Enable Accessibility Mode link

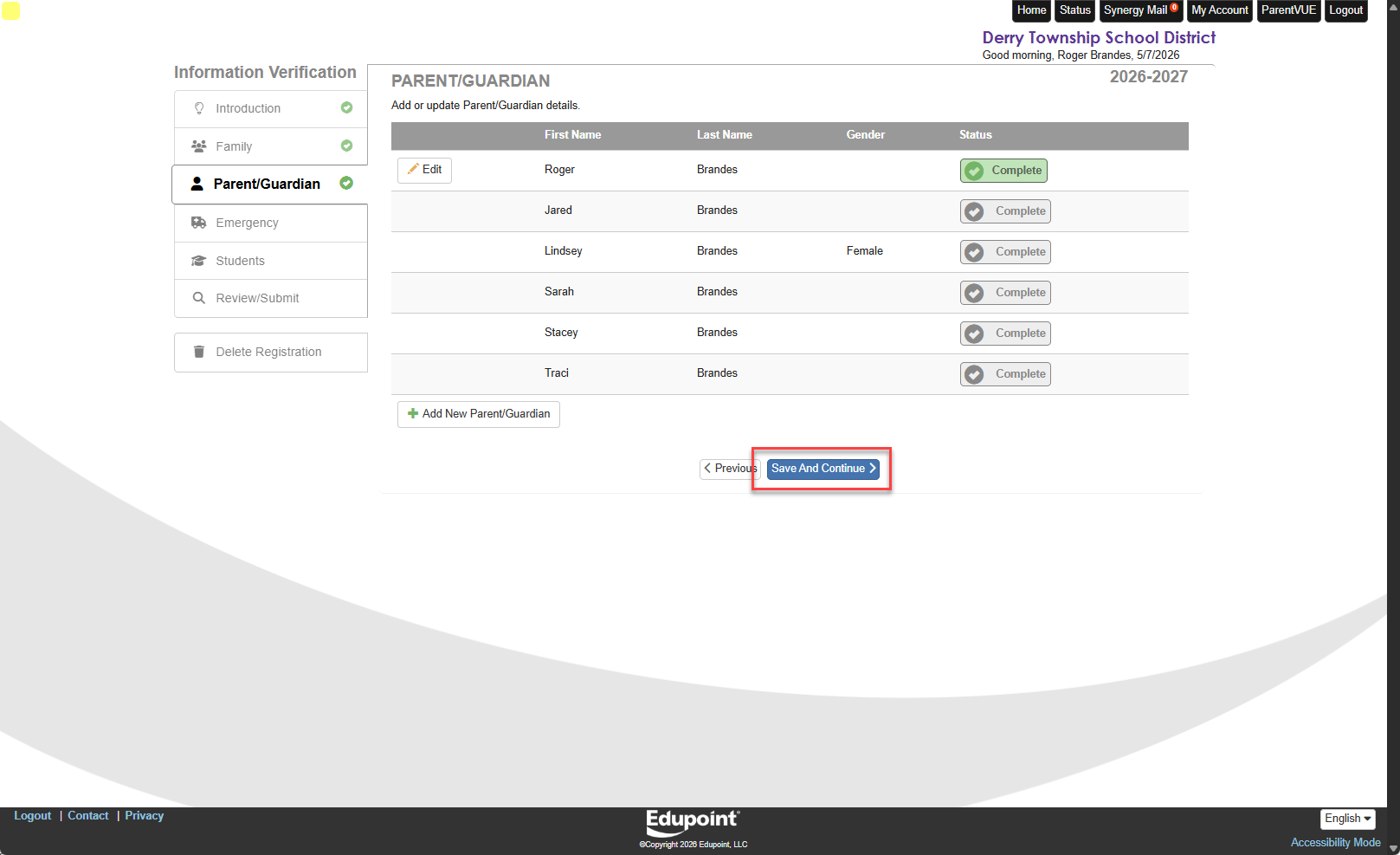(1336, 843)
